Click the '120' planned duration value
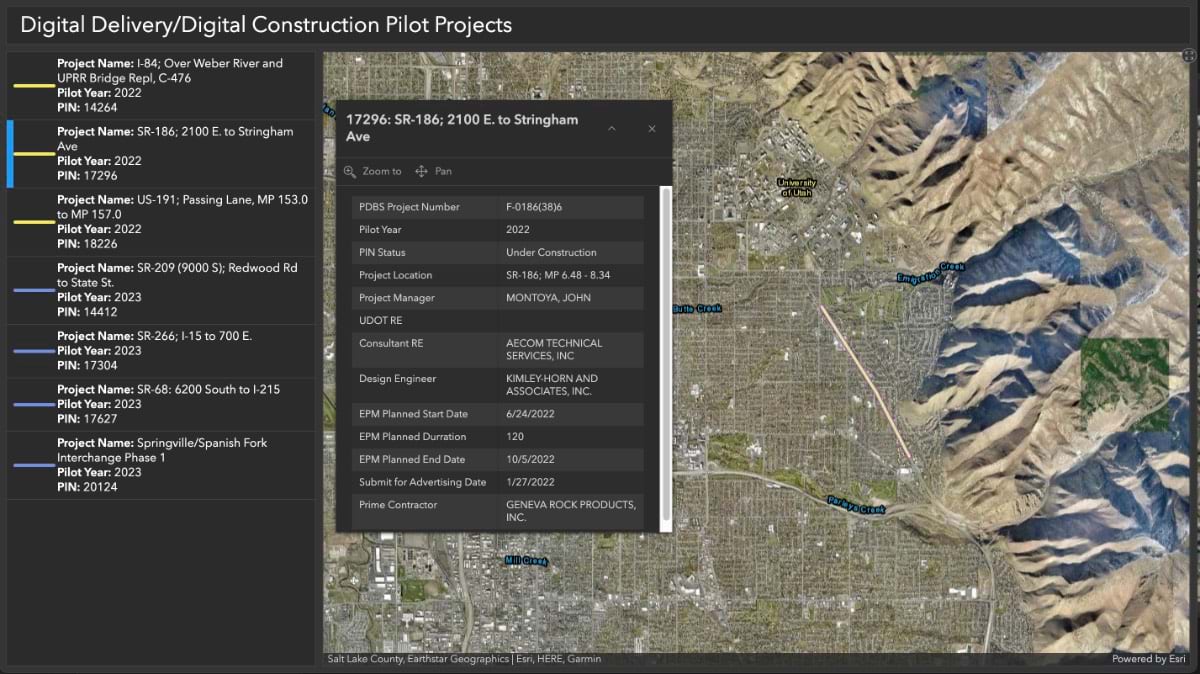Viewport: 1200px width, 674px height. tap(515, 437)
